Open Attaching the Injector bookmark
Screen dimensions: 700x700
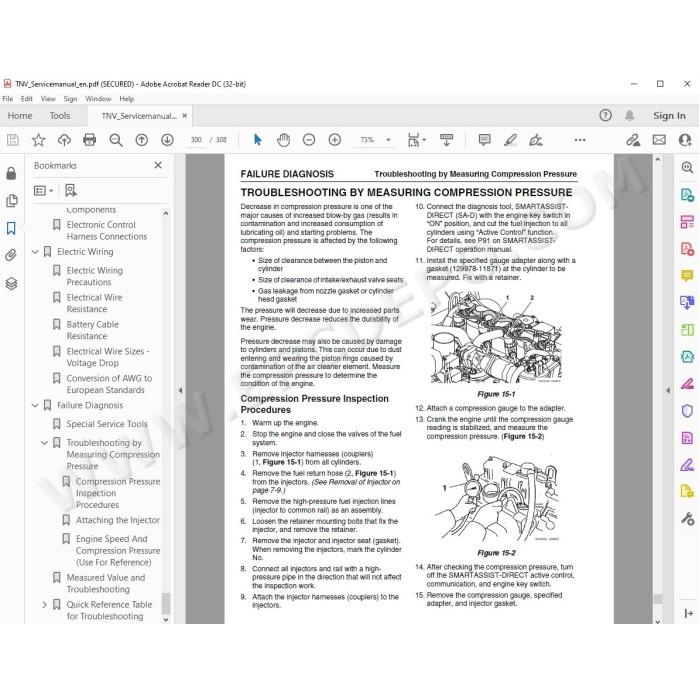click(118, 521)
